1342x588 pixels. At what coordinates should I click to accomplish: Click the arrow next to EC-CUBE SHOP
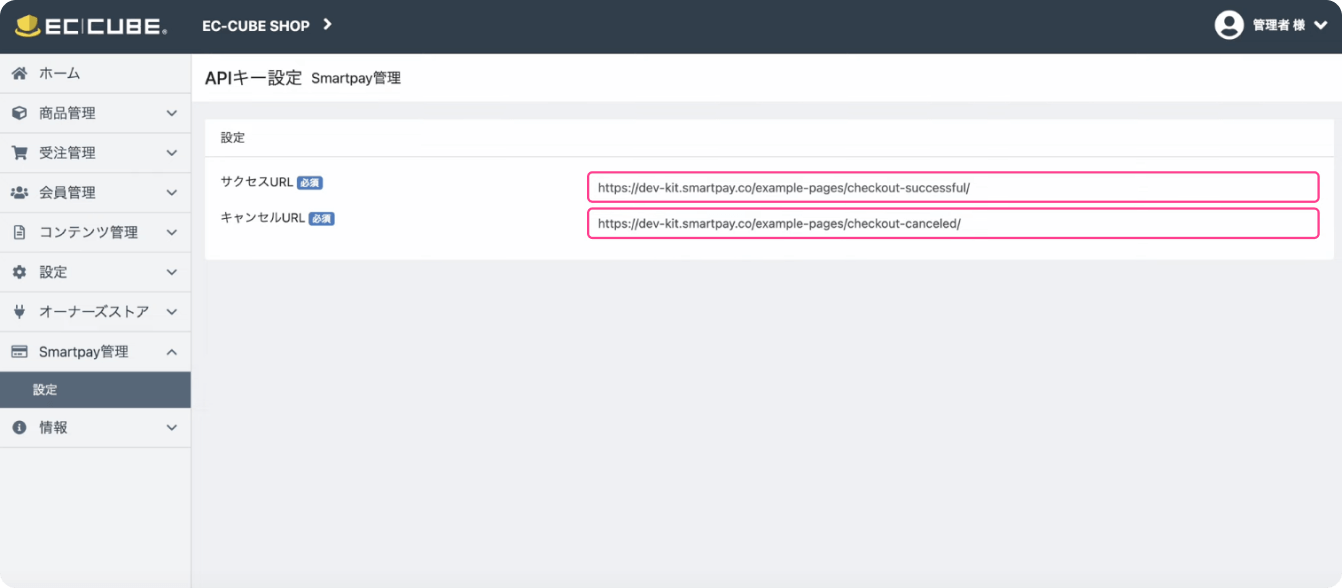click(x=327, y=24)
